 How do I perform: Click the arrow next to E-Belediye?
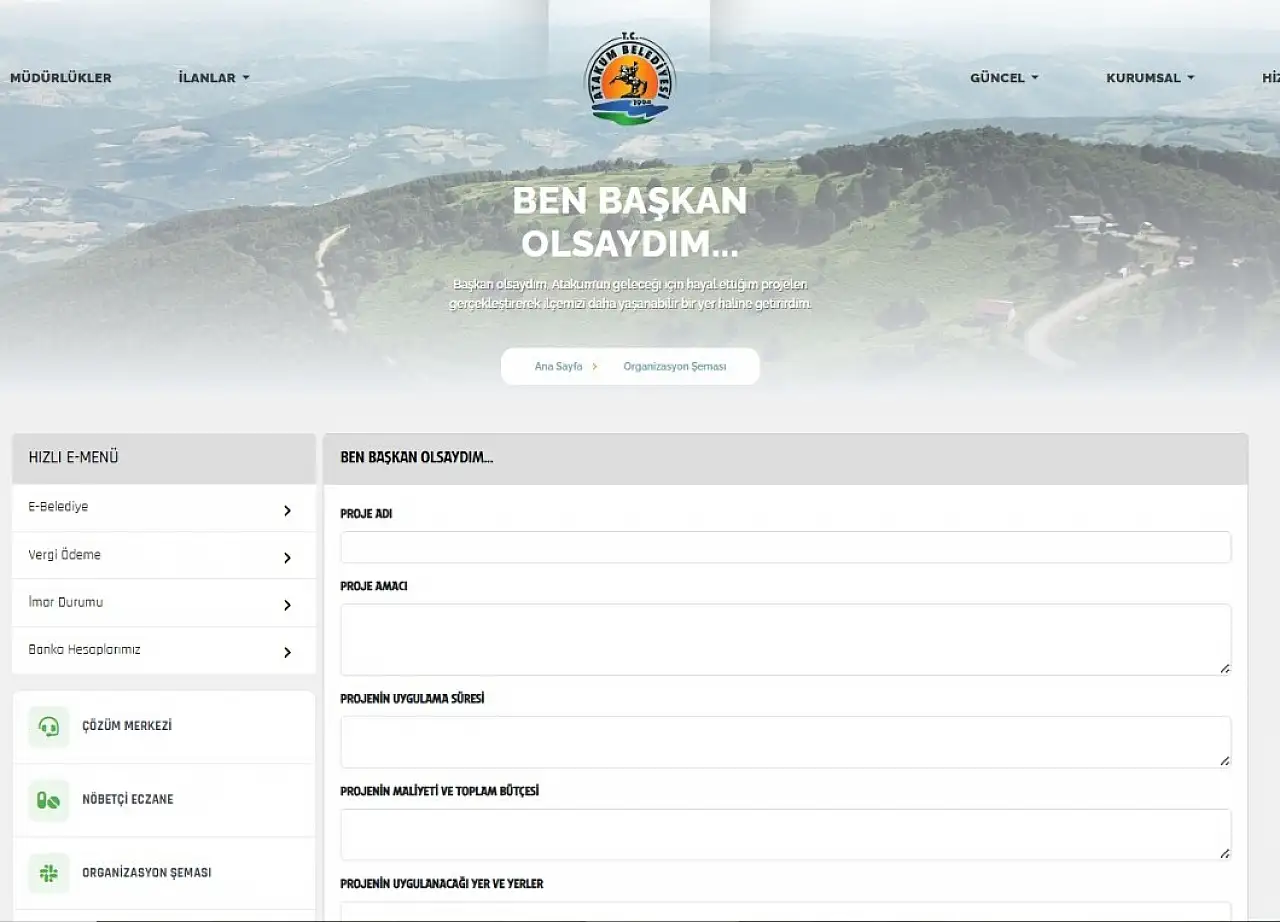click(x=287, y=510)
